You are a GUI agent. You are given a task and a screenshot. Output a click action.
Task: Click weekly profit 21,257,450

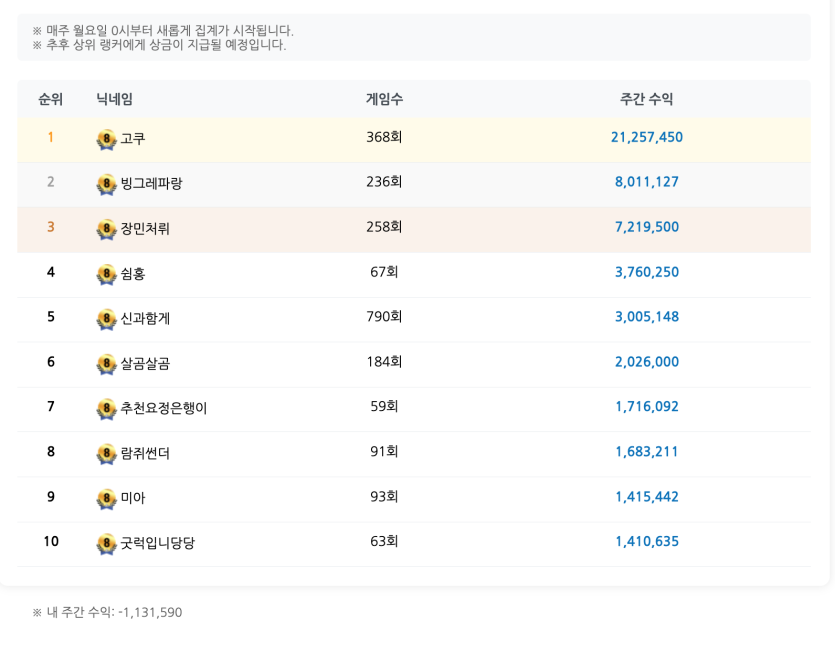point(646,137)
